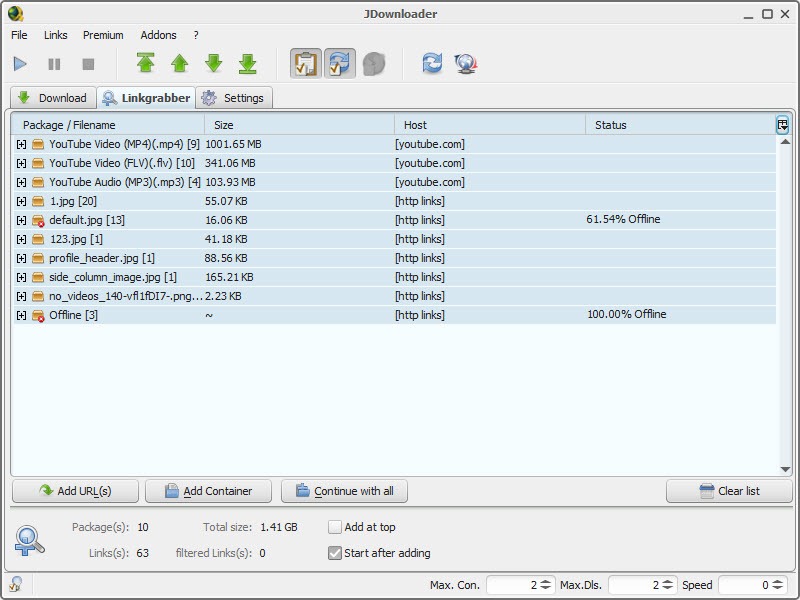Open the Addons menu
The width and height of the screenshot is (800, 600).
[x=158, y=35]
